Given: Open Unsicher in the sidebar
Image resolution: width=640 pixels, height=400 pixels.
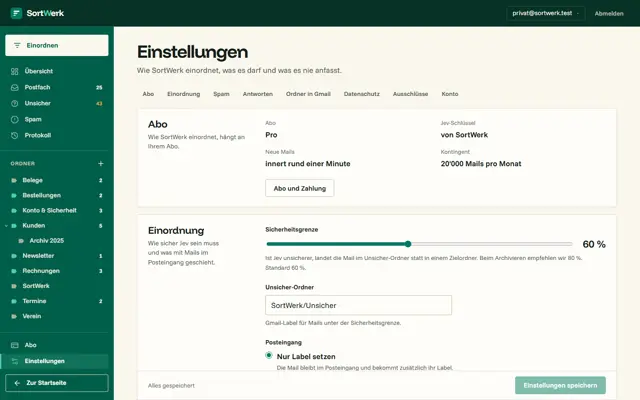Looking at the screenshot, I should tap(57, 103).
